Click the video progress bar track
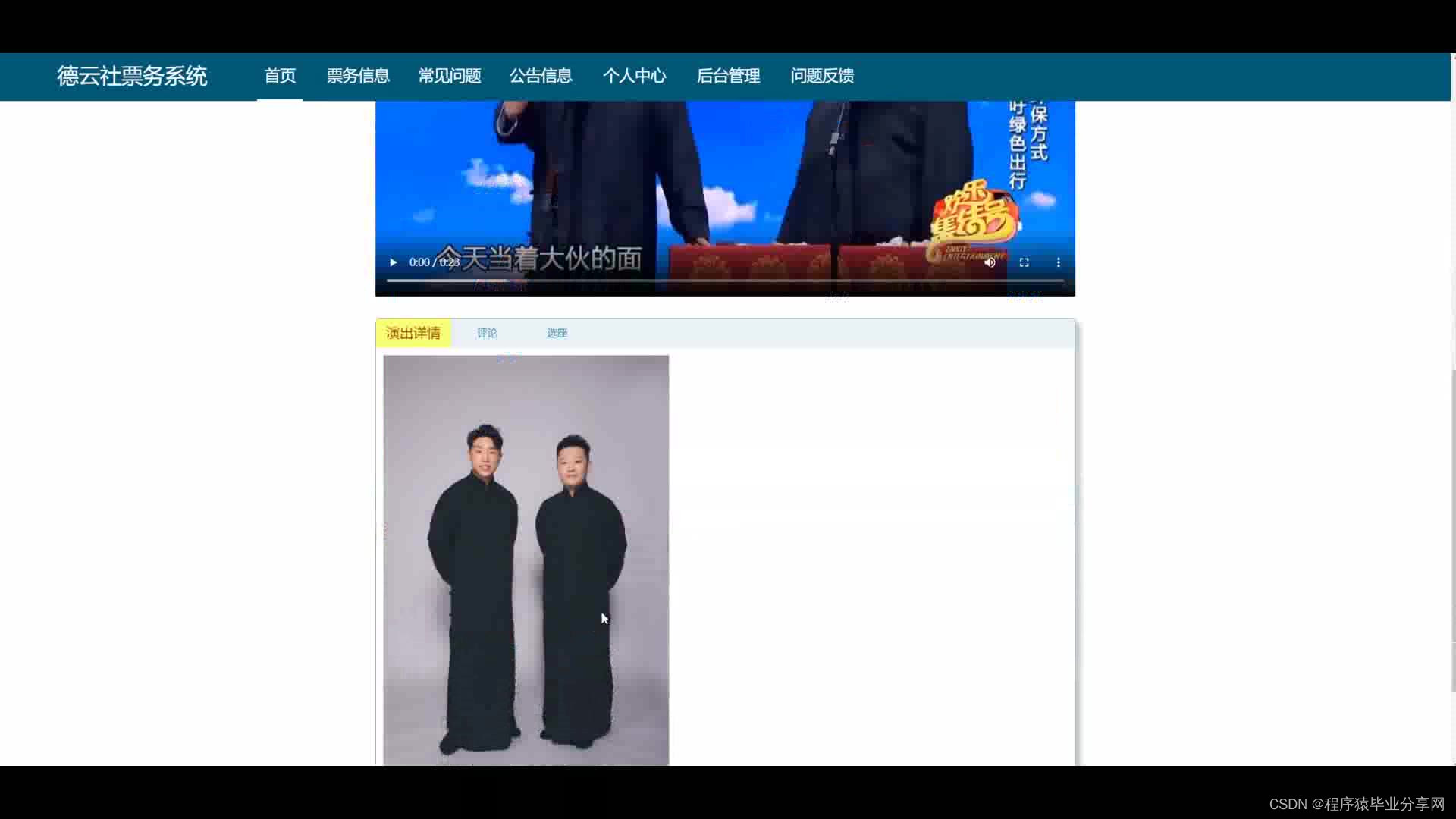Viewport: 1456px width, 819px height. (724, 281)
